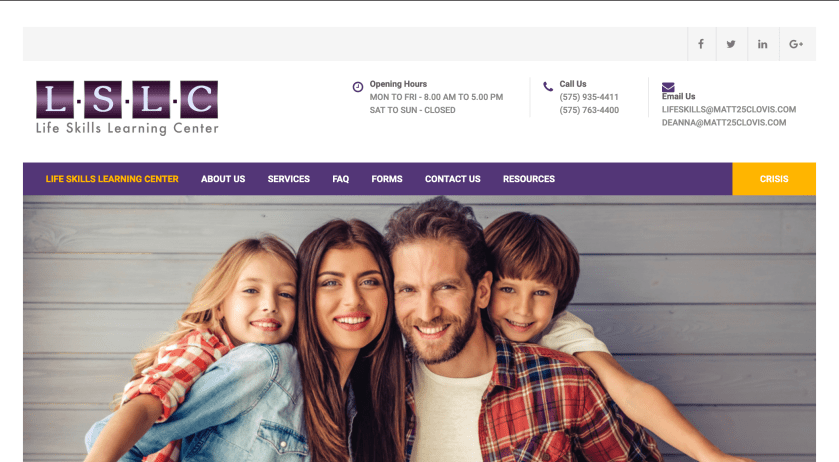
Task: Click the envelope icon above Email Us
Action: click(x=668, y=87)
